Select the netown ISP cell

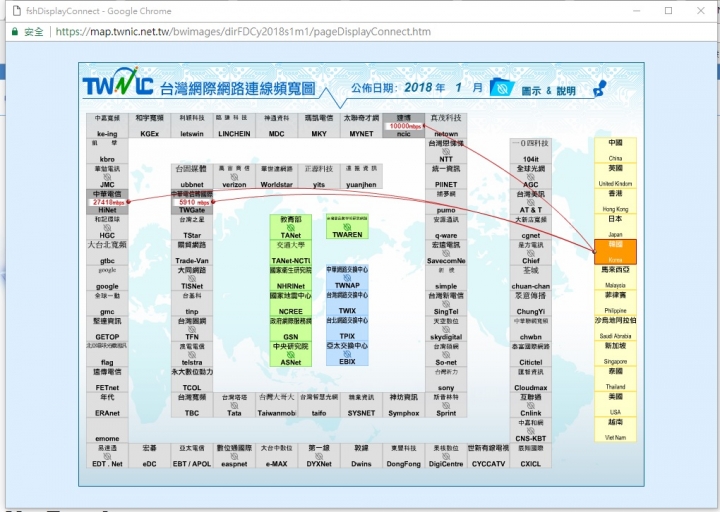tap(446, 126)
